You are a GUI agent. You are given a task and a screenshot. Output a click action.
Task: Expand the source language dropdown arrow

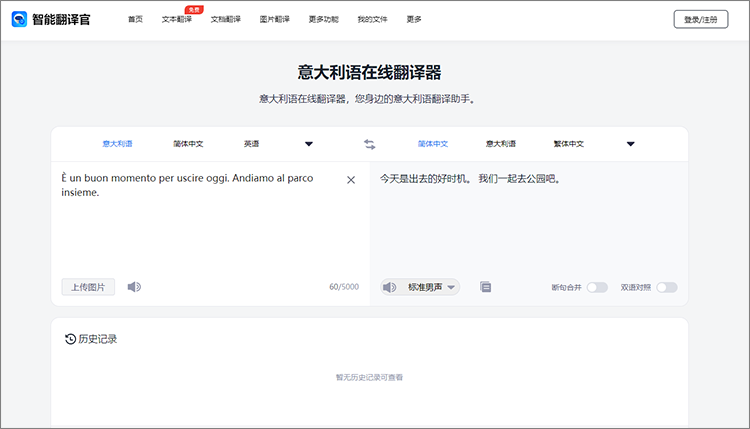308,144
